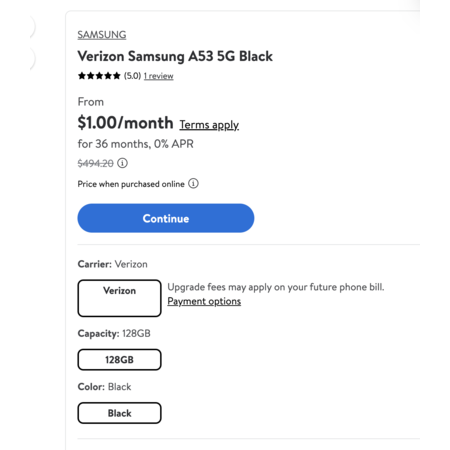Click partially visible round button beside SAMSUNG brand
Viewport: 450px width, 450px height.
click(31, 27)
